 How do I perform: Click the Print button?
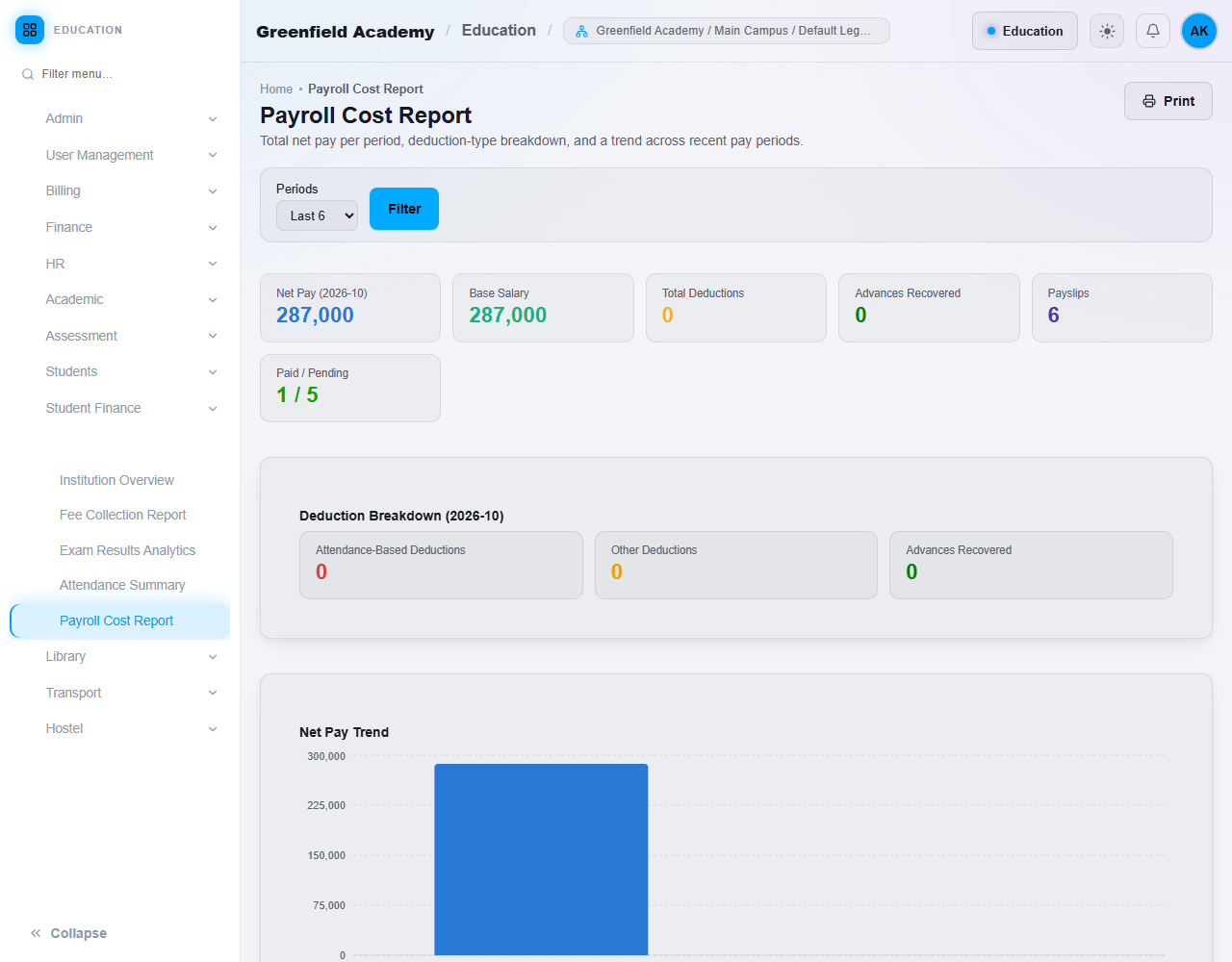click(1168, 101)
